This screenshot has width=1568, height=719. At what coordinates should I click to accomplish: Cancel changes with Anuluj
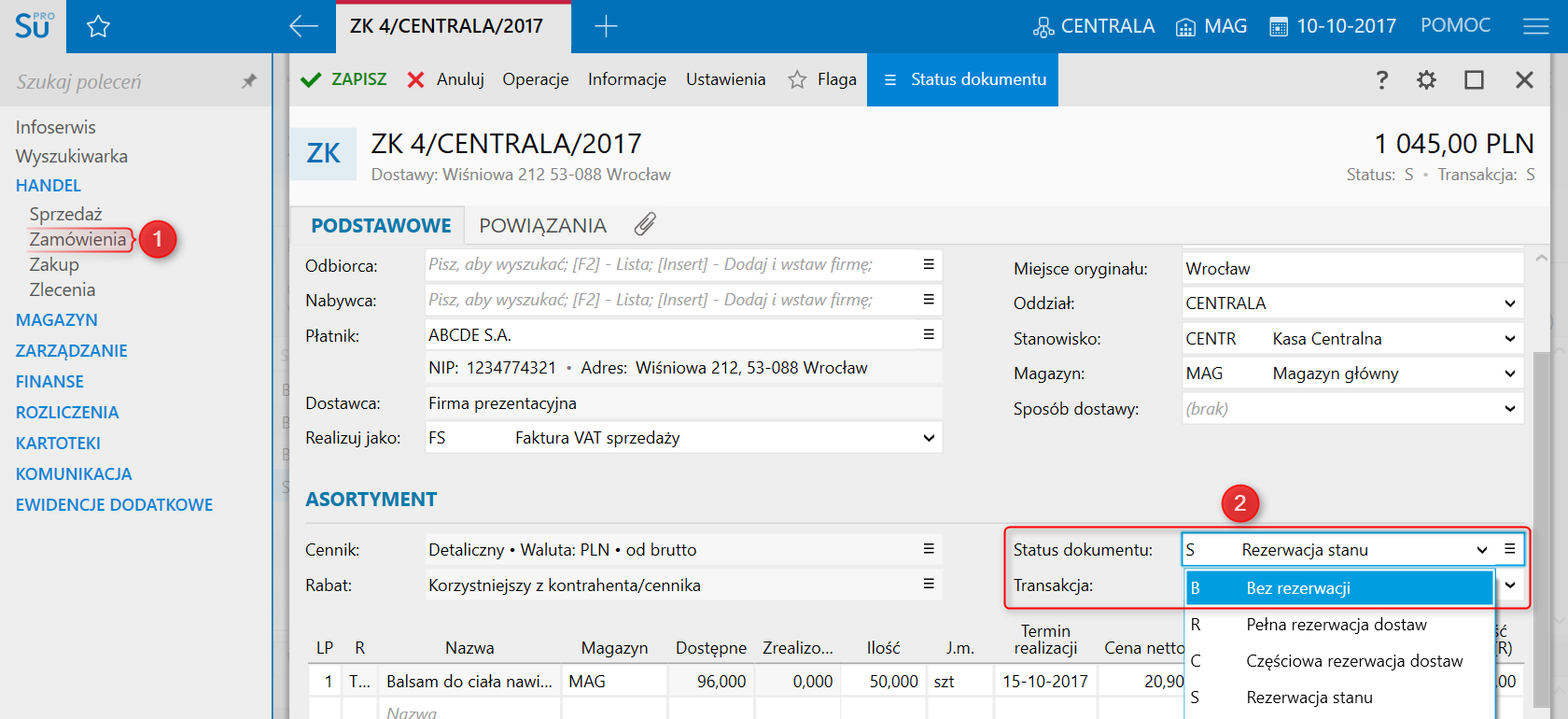tap(446, 79)
